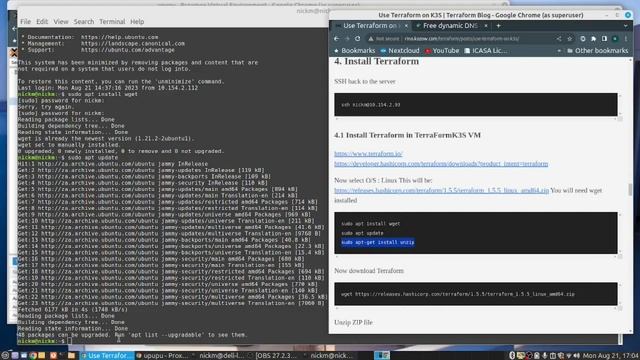The image size is (640, 360).
Task: Open the taskbar clock Mon Aug 21
Action: click(610, 356)
